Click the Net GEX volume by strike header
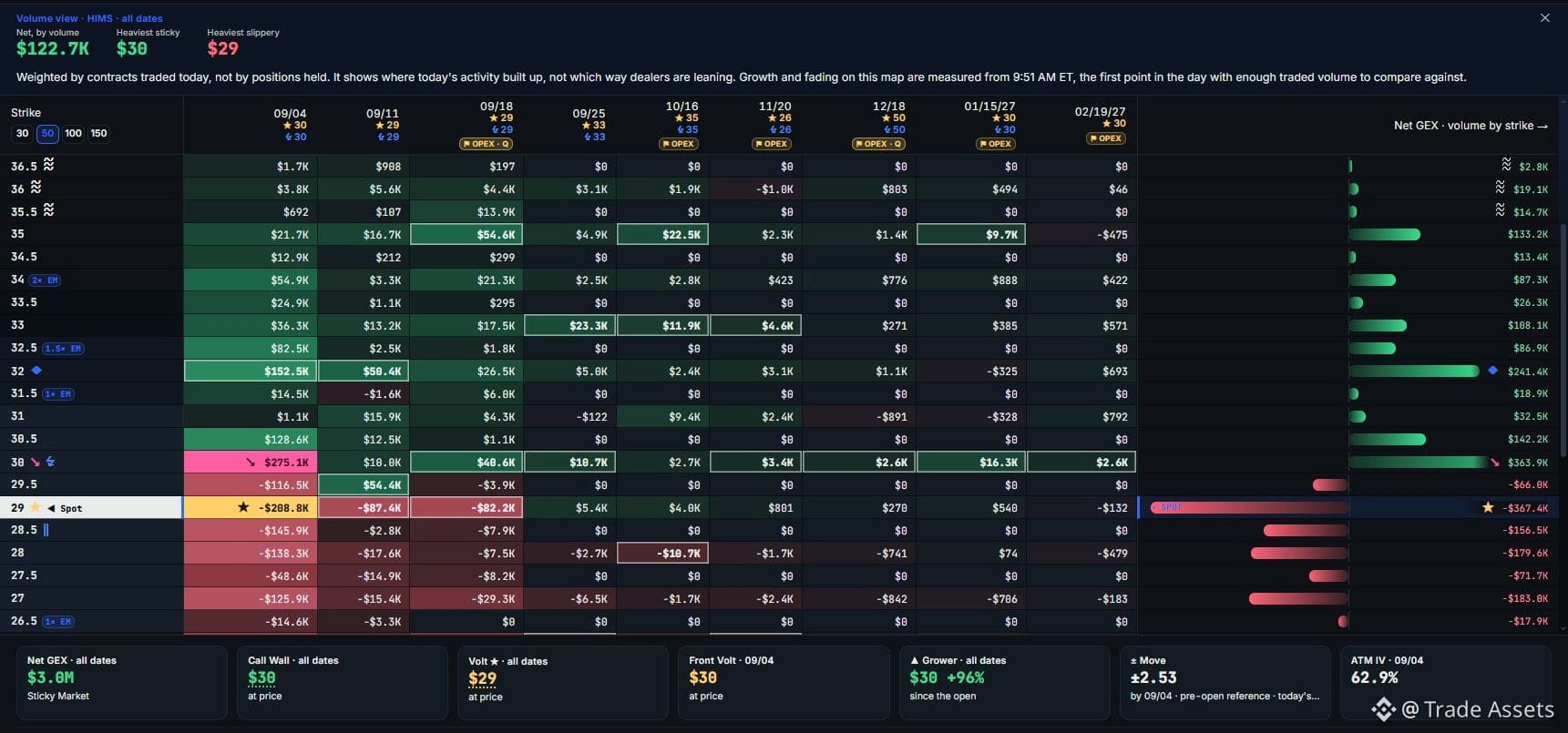This screenshot has height=733, width=1568. click(1471, 126)
